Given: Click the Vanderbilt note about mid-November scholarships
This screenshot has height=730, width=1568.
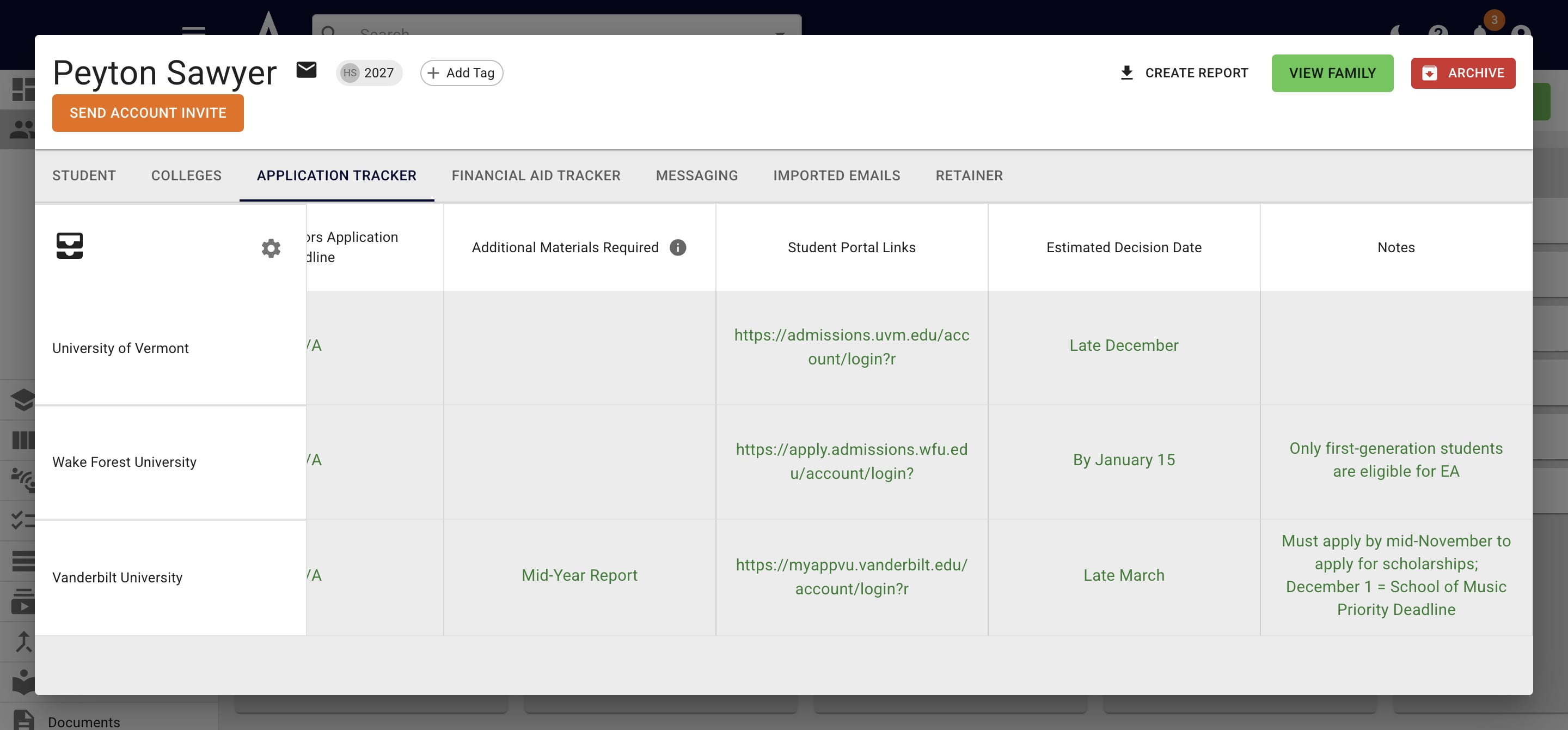Looking at the screenshot, I should point(1396,575).
